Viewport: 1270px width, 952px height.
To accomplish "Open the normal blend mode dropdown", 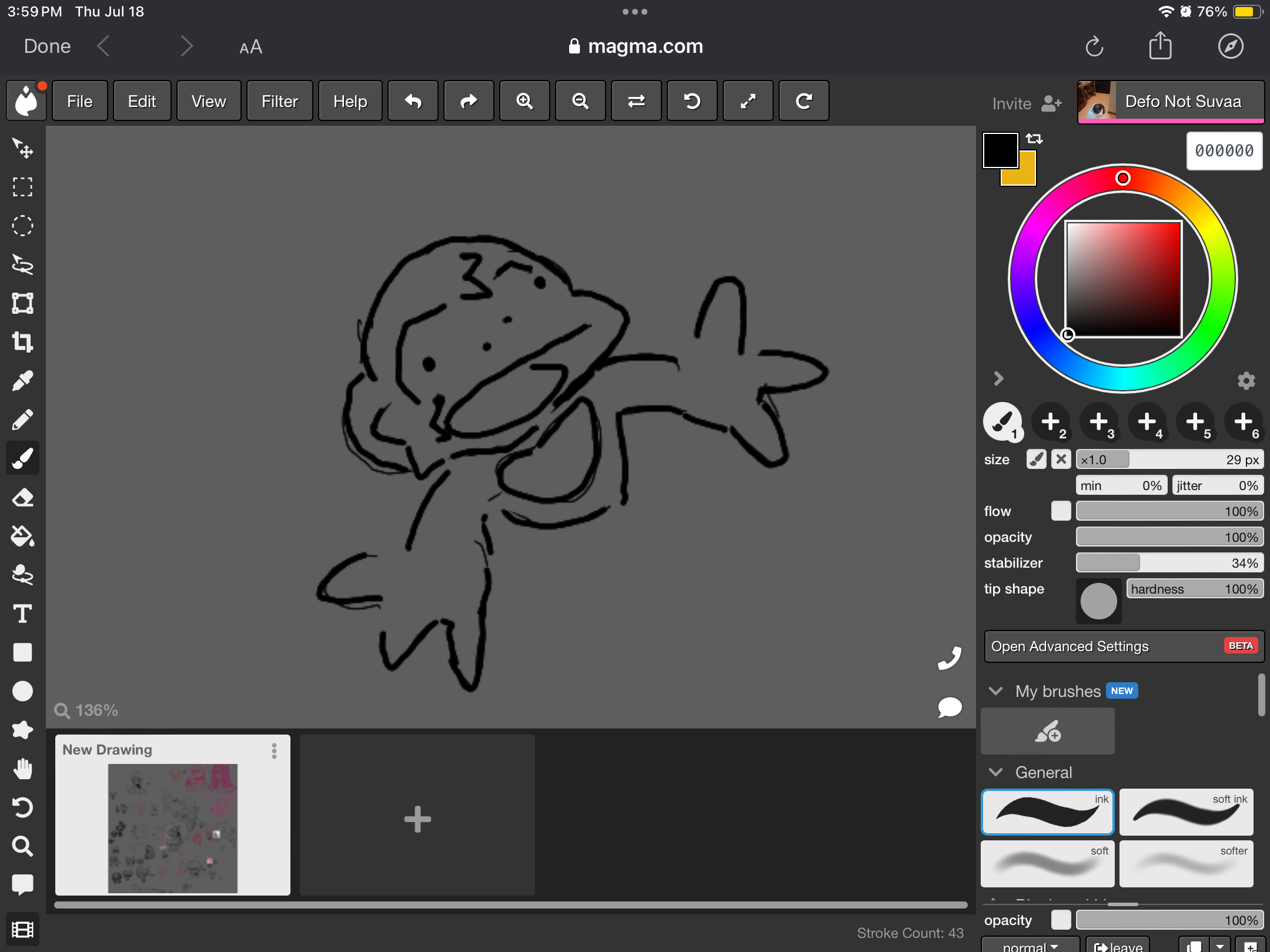I will (x=1031, y=945).
